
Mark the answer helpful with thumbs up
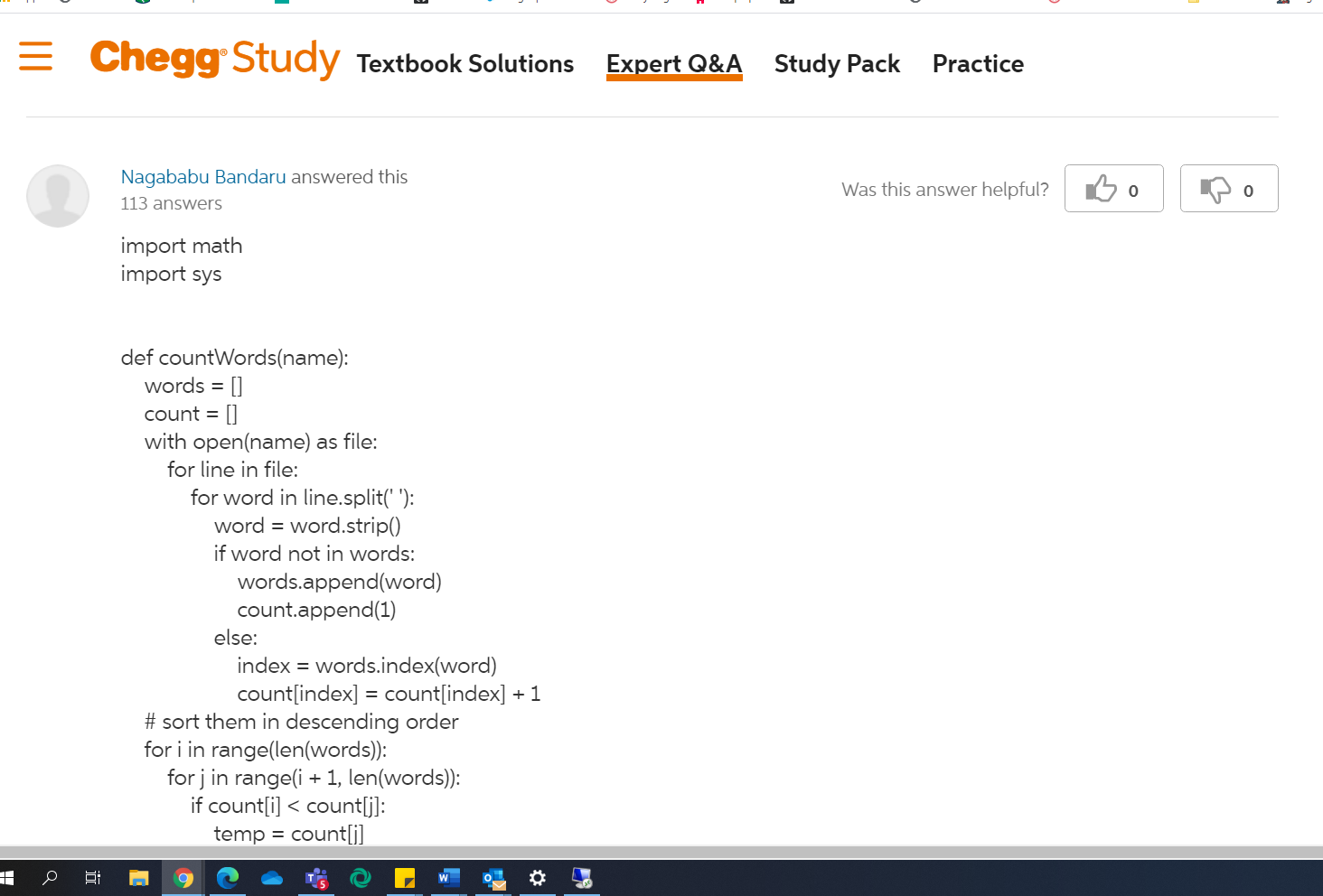pyautogui.click(x=1113, y=189)
